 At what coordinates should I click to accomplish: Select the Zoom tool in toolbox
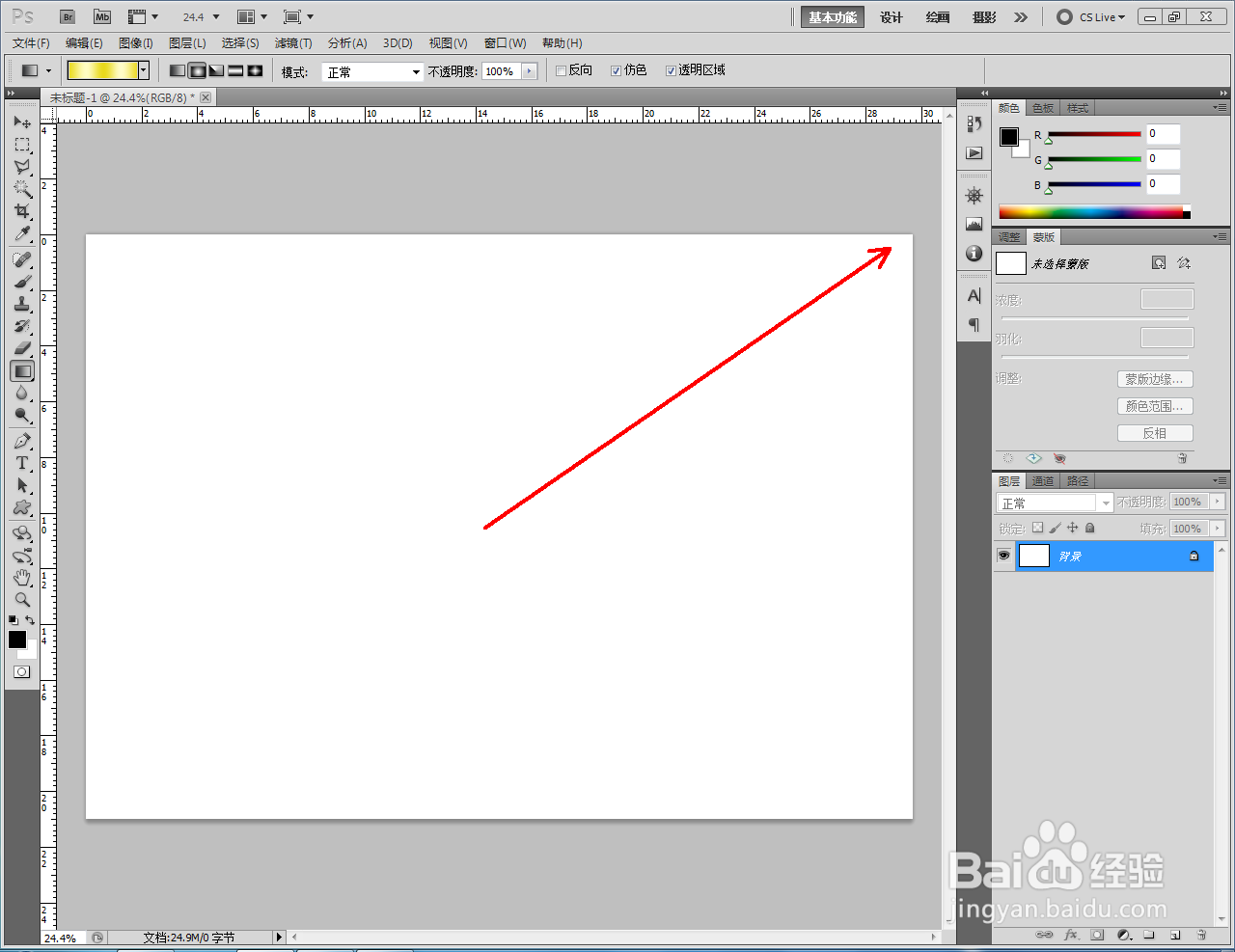click(22, 599)
